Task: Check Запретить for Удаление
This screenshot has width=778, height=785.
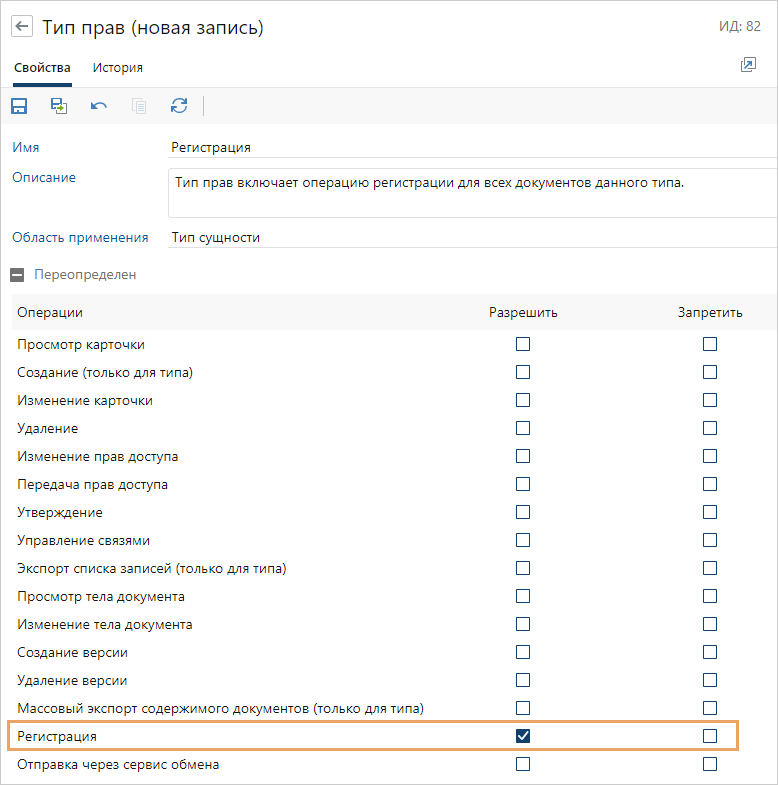Action: coord(710,428)
